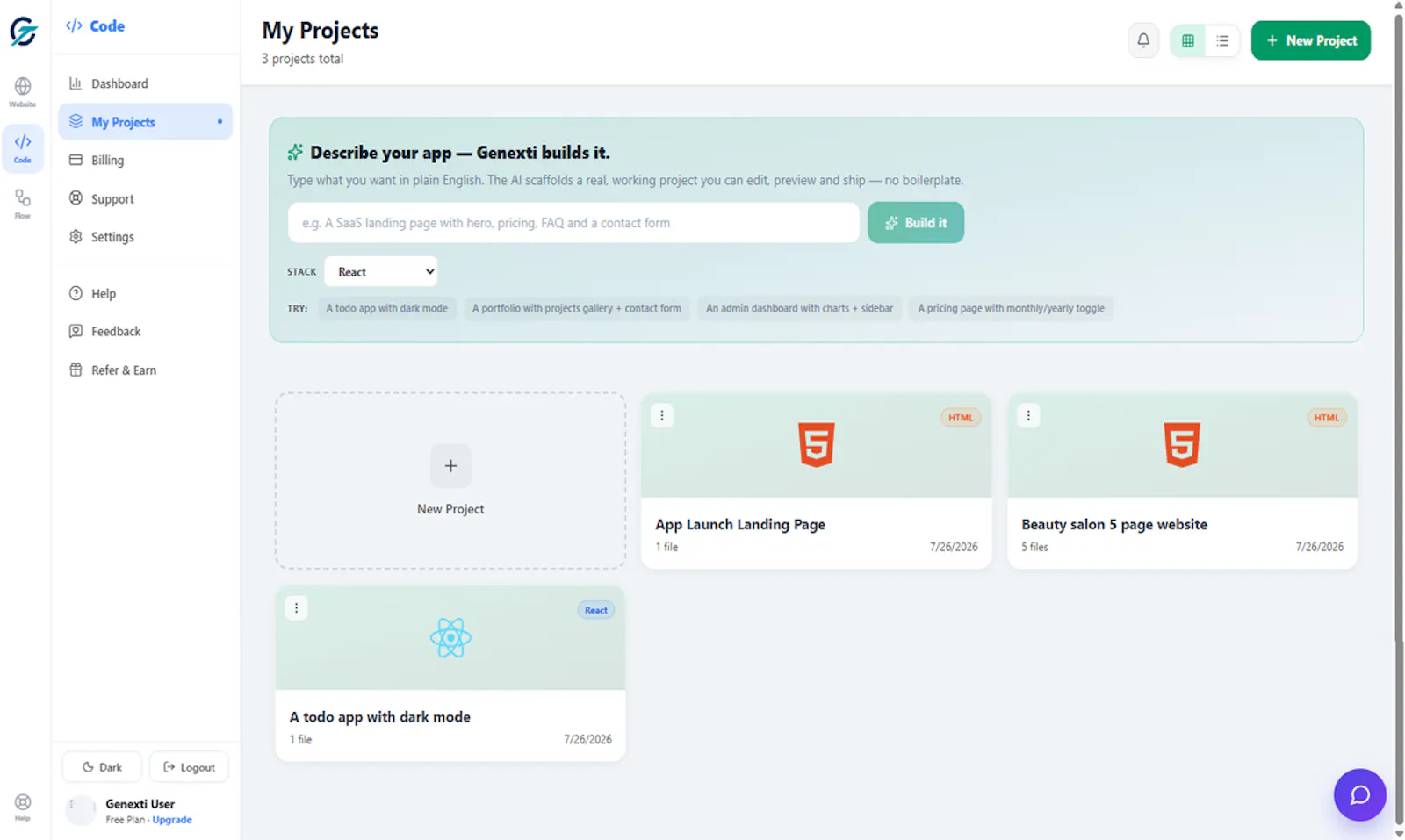Click the React badge on todo card
The image size is (1405, 840).
[596, 610]
